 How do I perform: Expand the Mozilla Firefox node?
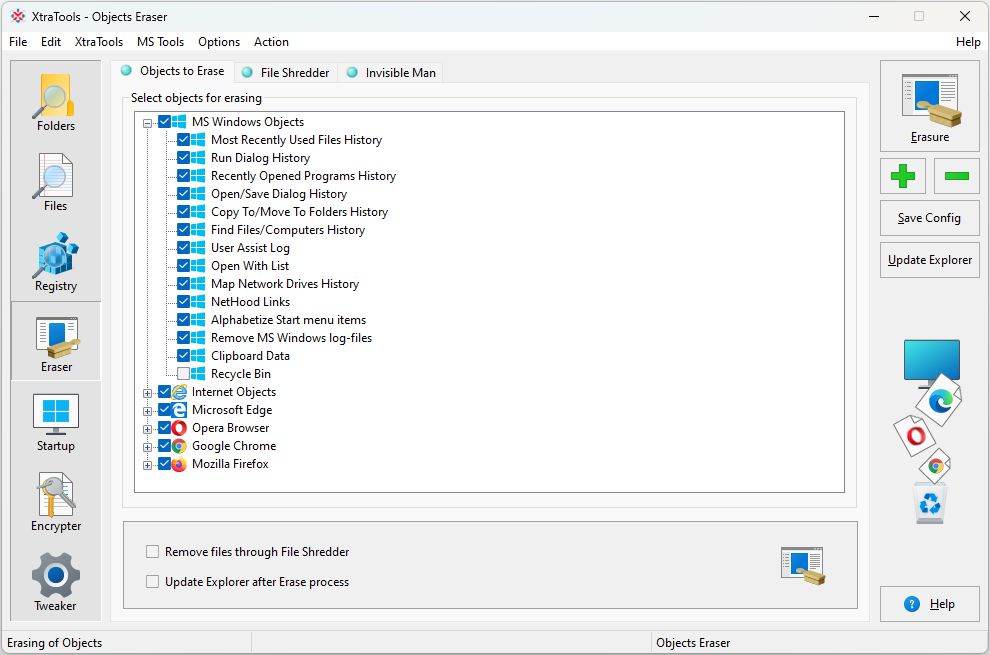(x=148, y=465)
